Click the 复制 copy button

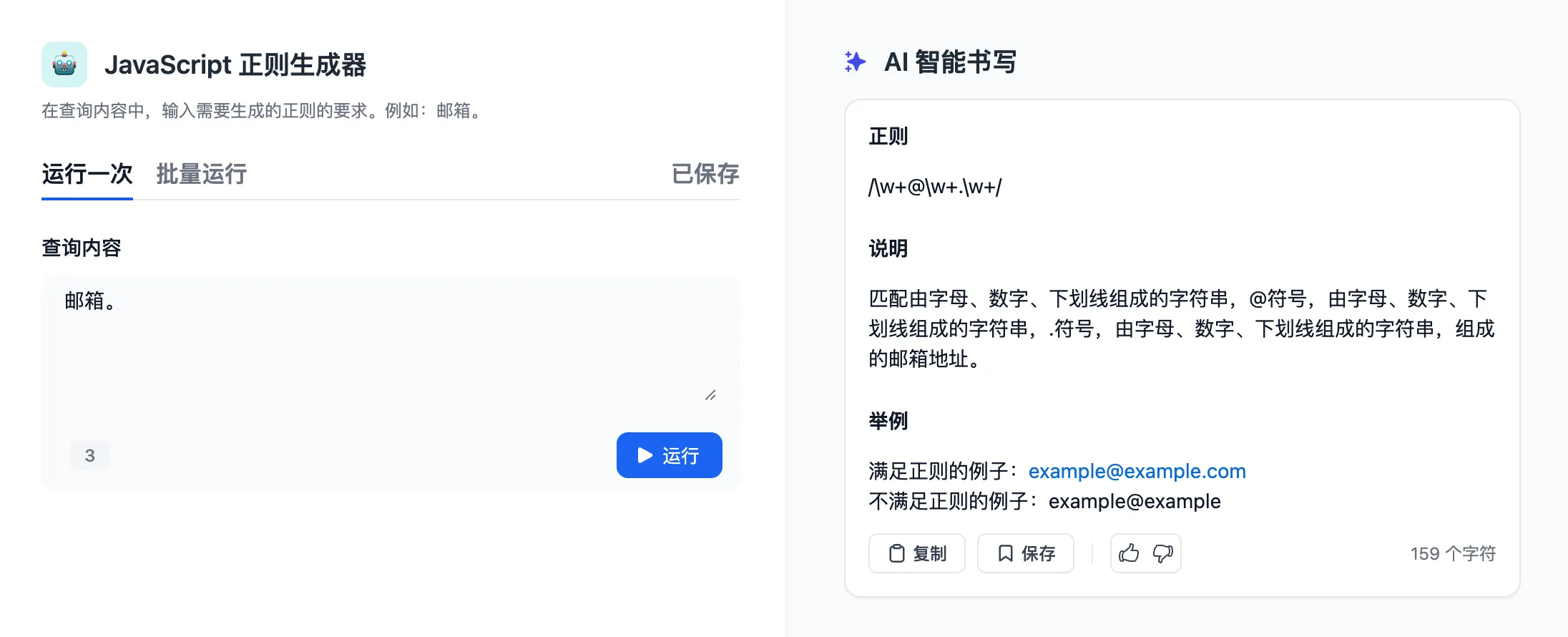tap(917, 553)
